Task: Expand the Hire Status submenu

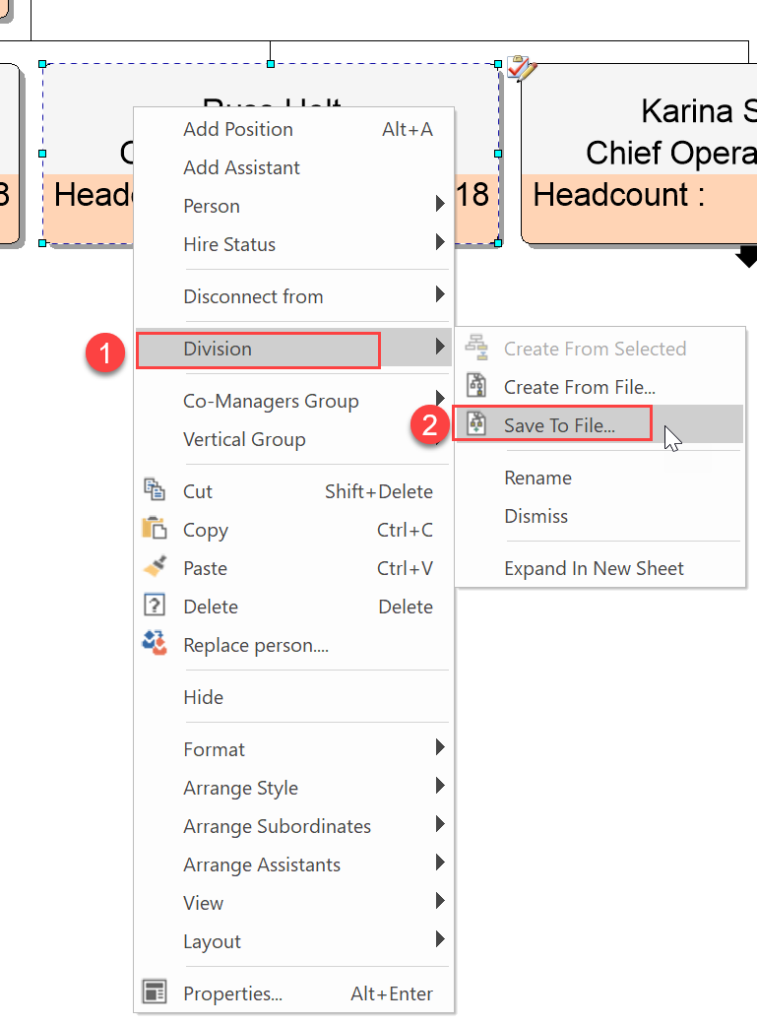Action: (440, 243)
